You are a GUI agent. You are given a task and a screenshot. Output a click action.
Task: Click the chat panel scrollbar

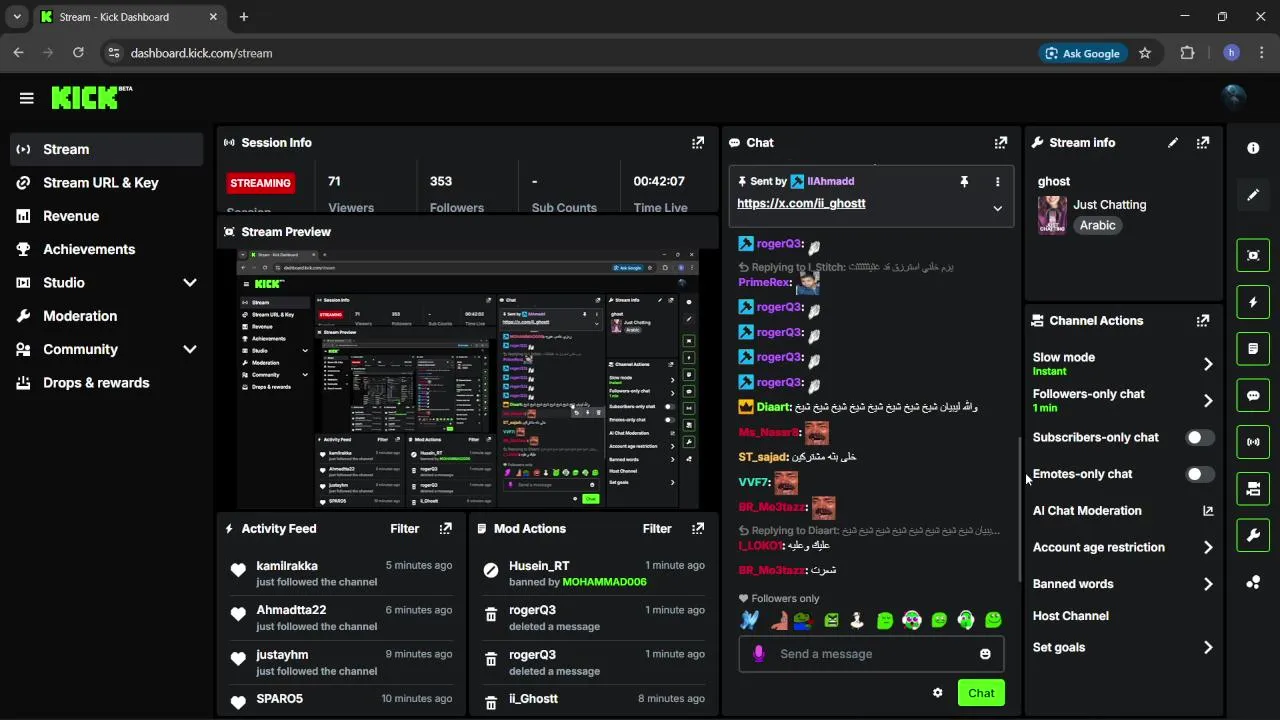pos(1019,510)
